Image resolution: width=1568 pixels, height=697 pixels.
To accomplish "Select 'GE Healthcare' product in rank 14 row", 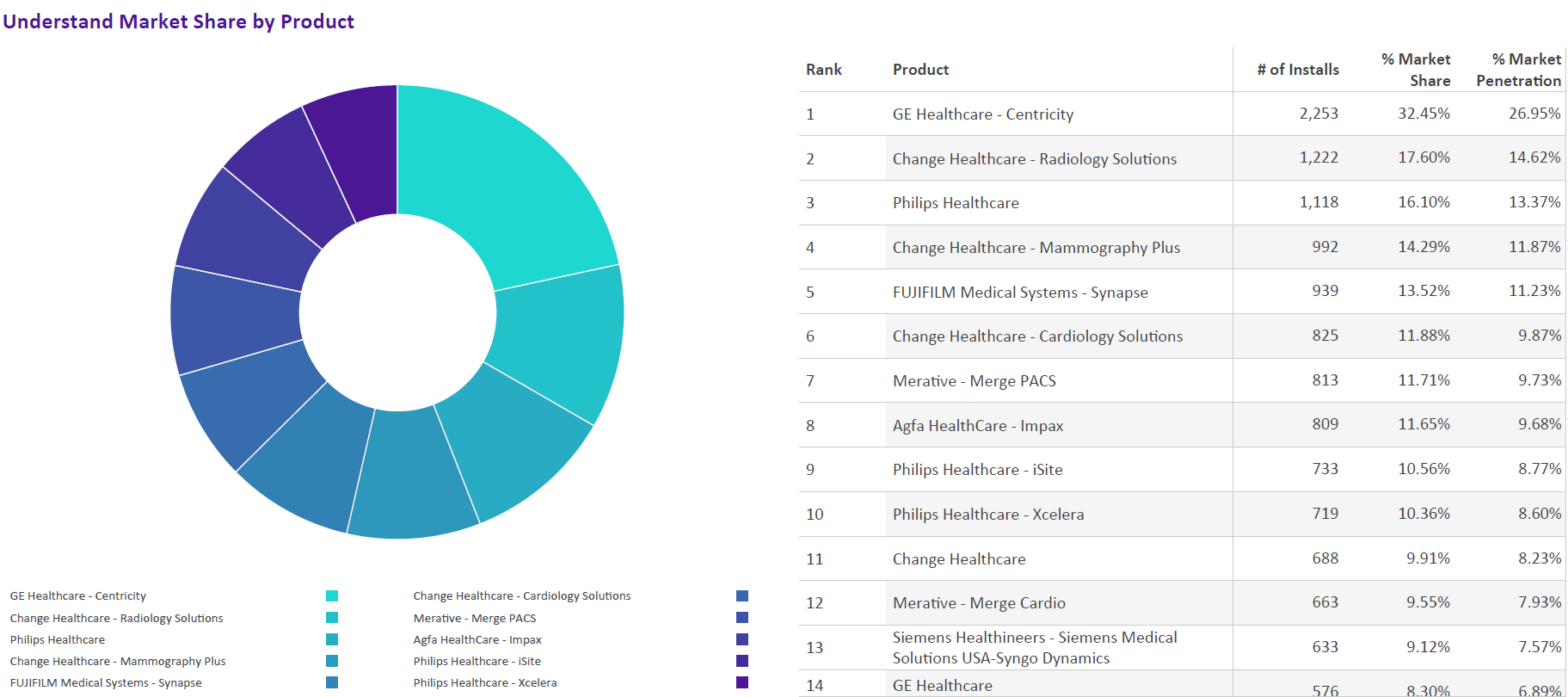I will pyautogui.click(x=943, y=686).
